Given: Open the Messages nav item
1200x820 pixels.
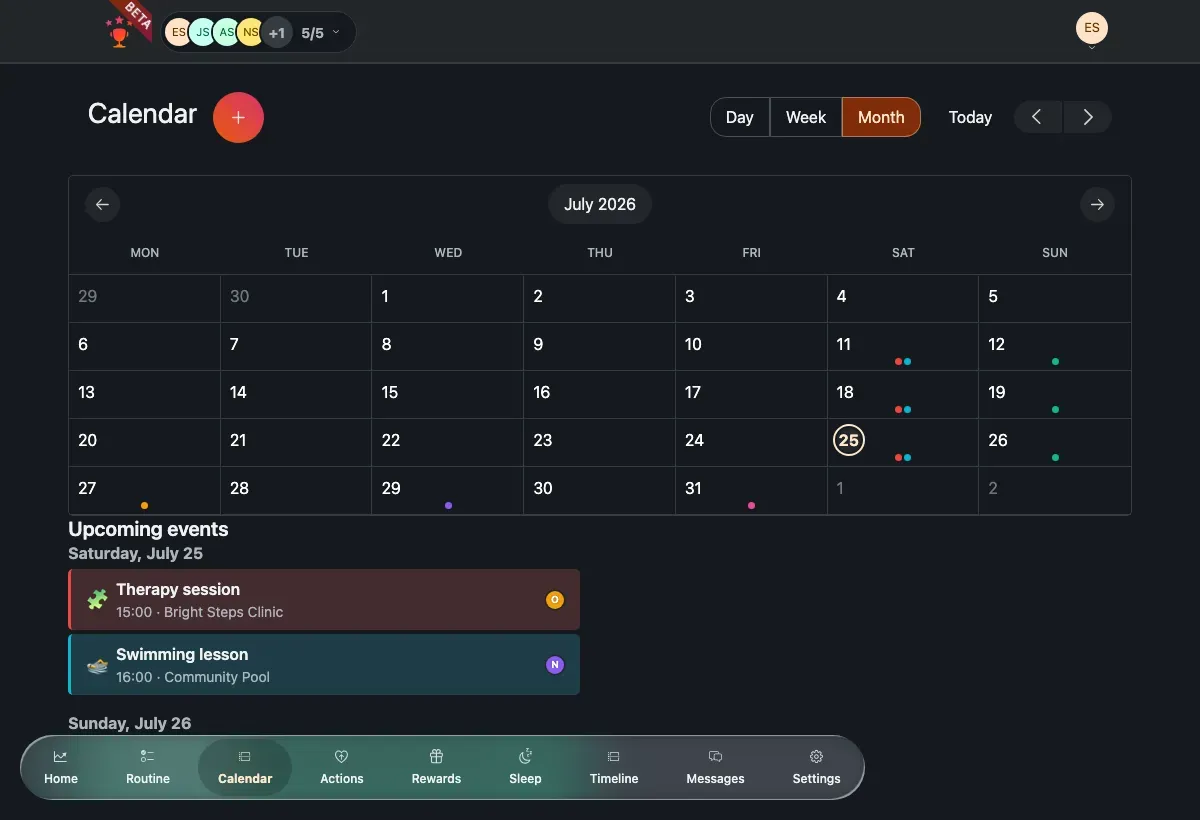Looking at the screenshot, I should click(x=715, y=767).
